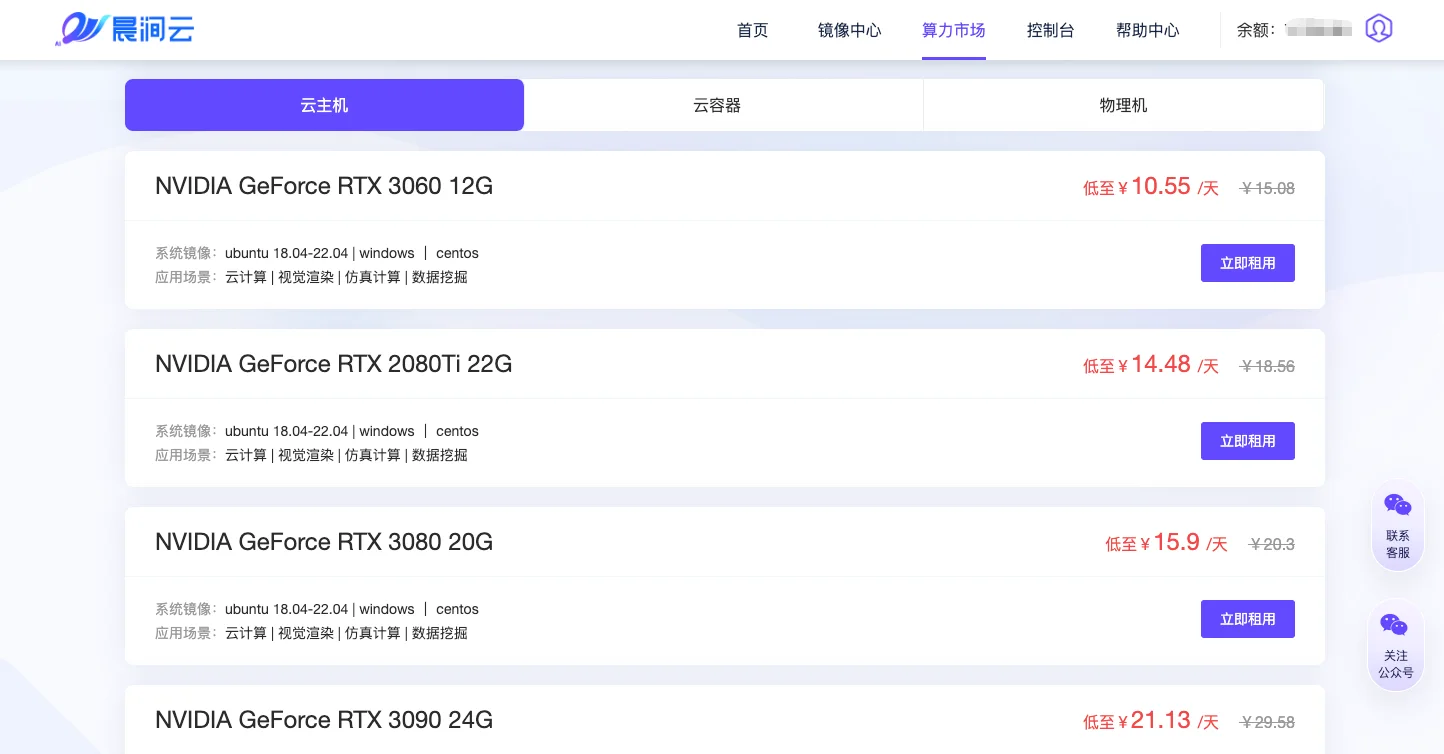Click the struck-through ¥15.08 price

[x=1267, y=188]
